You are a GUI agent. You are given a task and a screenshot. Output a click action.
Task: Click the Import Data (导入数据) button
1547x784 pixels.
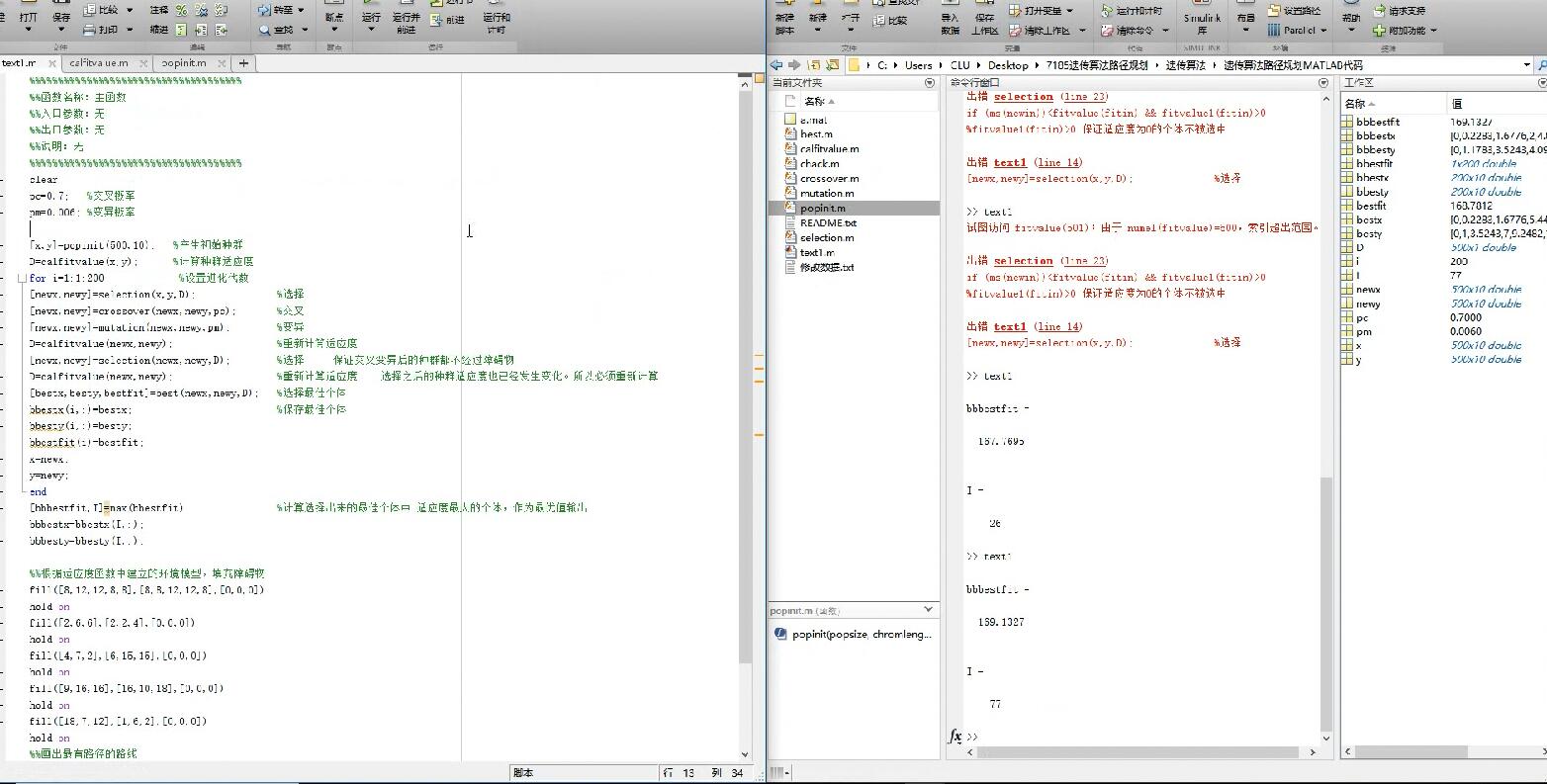(950, 19)
